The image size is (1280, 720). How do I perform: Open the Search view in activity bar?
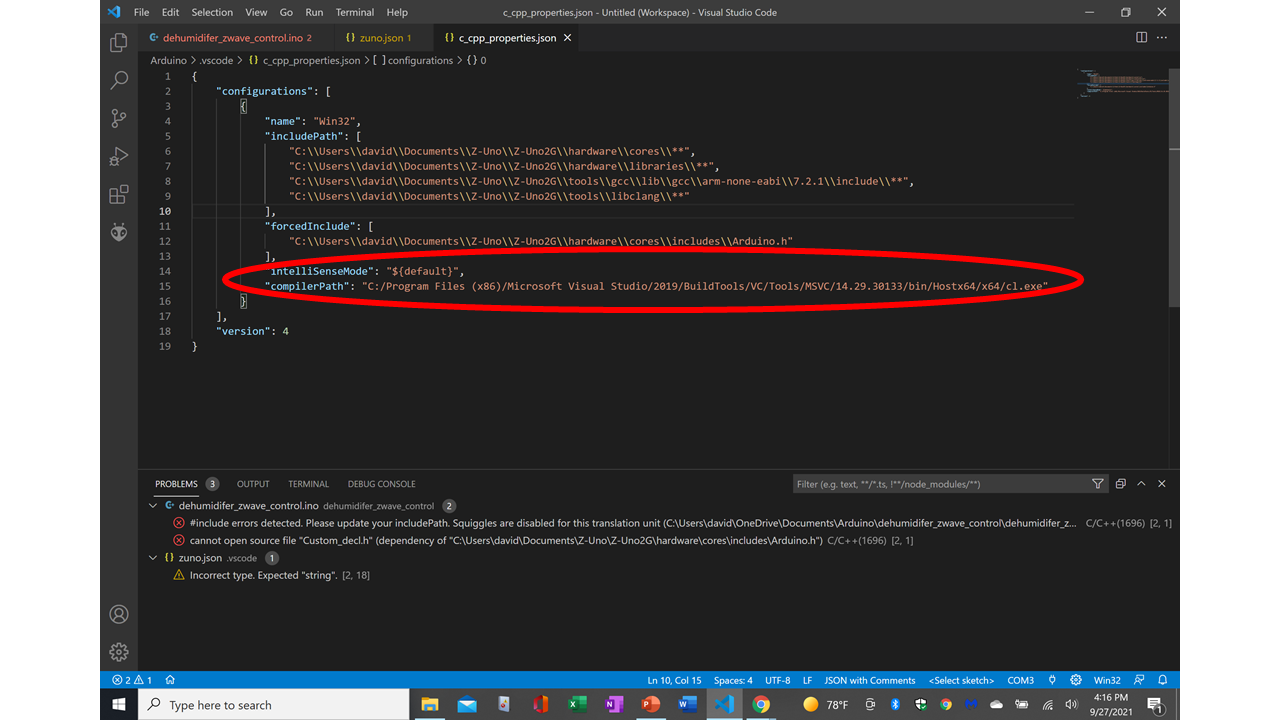119,80
